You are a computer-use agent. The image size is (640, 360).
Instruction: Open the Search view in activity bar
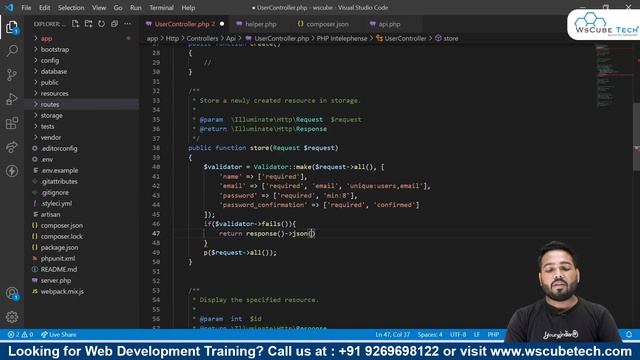tap(12, 51)
